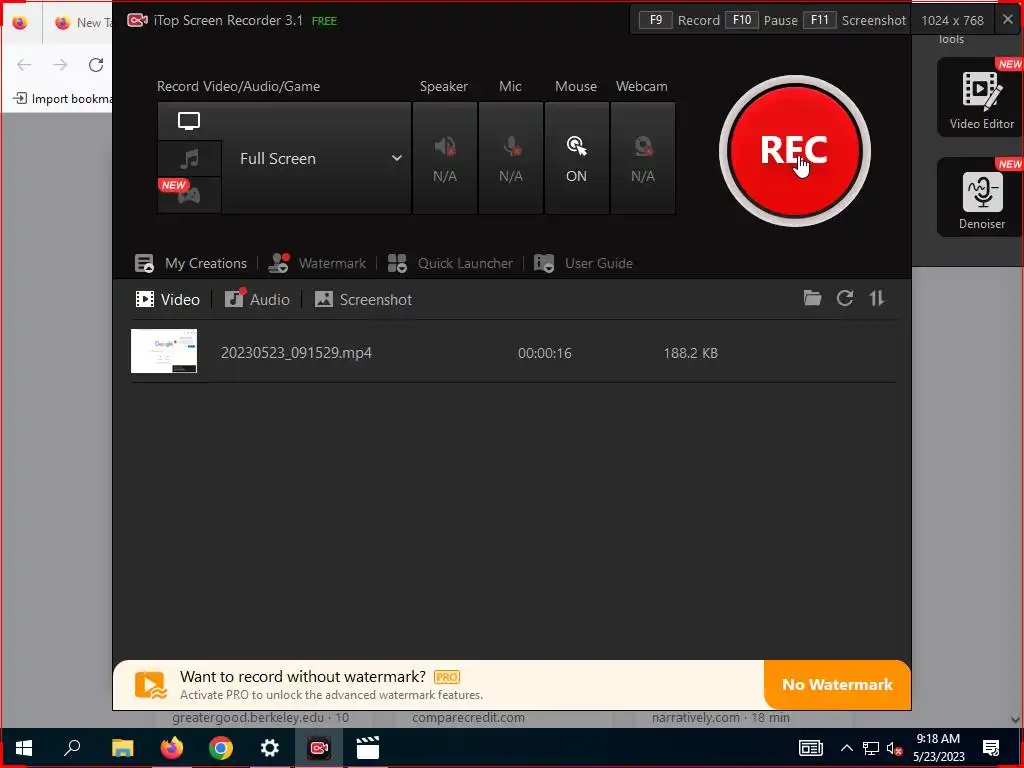Toggle the Mic recording option
The image size is (1024, 768).
511,158
